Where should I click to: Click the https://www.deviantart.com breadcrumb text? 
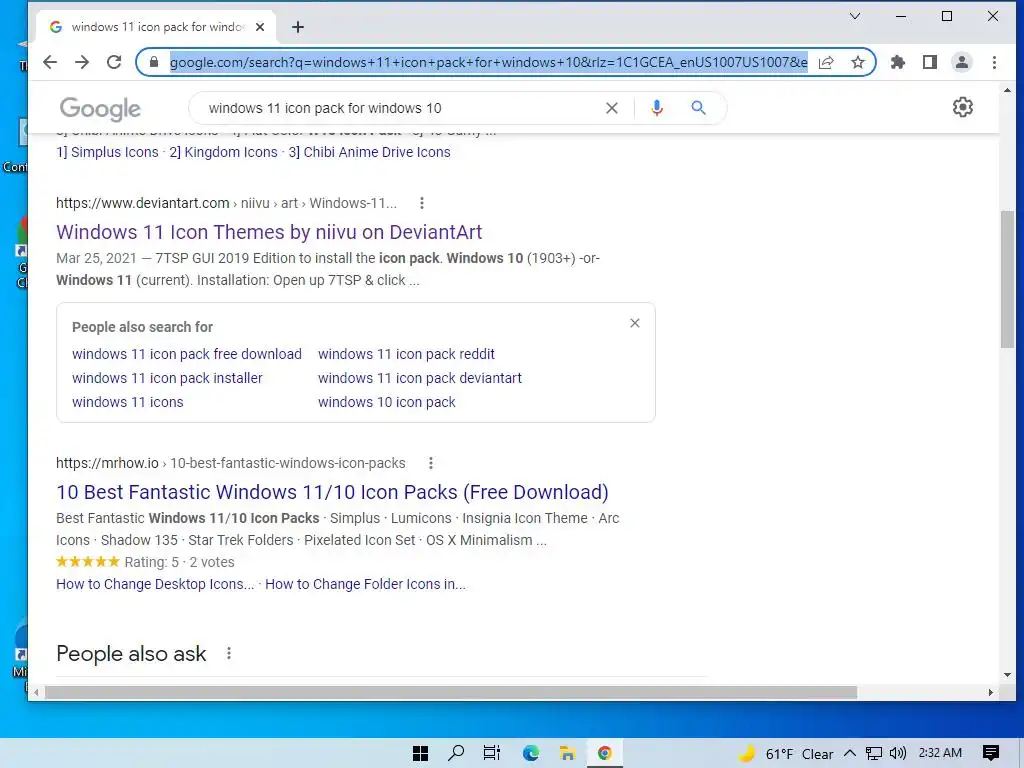click(x=142, y=203)
